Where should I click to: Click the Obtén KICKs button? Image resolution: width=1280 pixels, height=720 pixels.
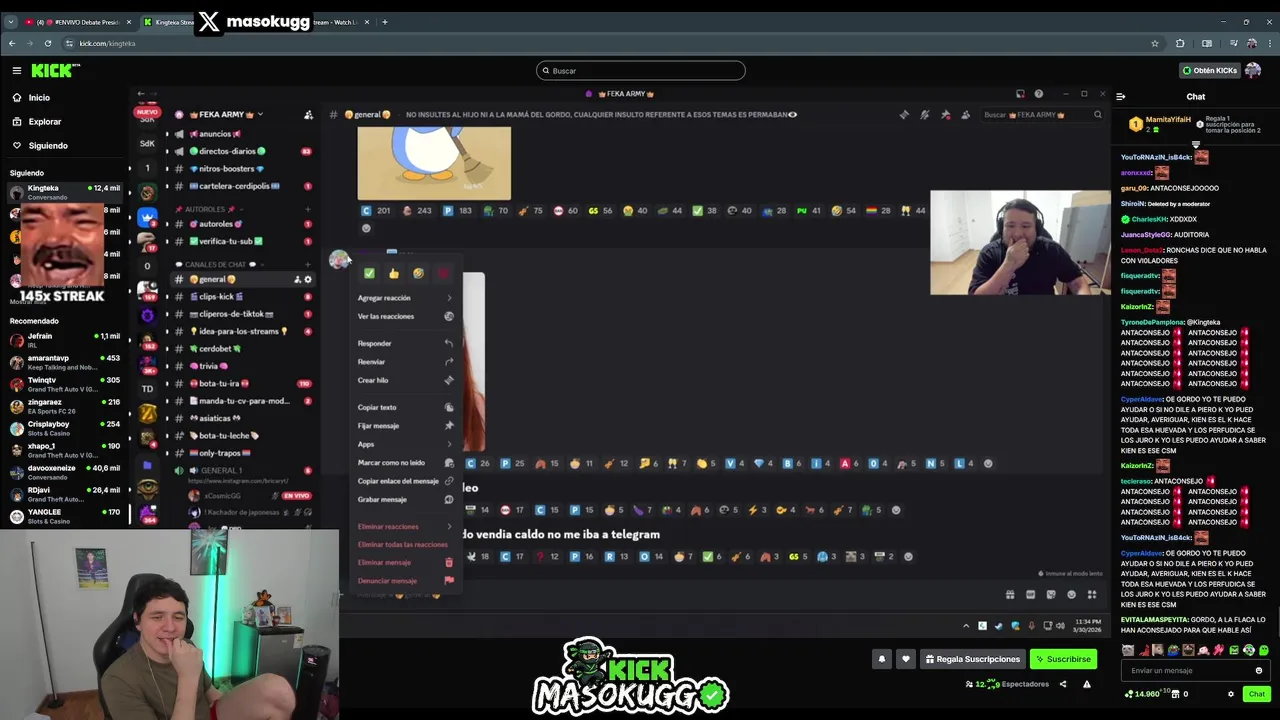point(1210,71)
